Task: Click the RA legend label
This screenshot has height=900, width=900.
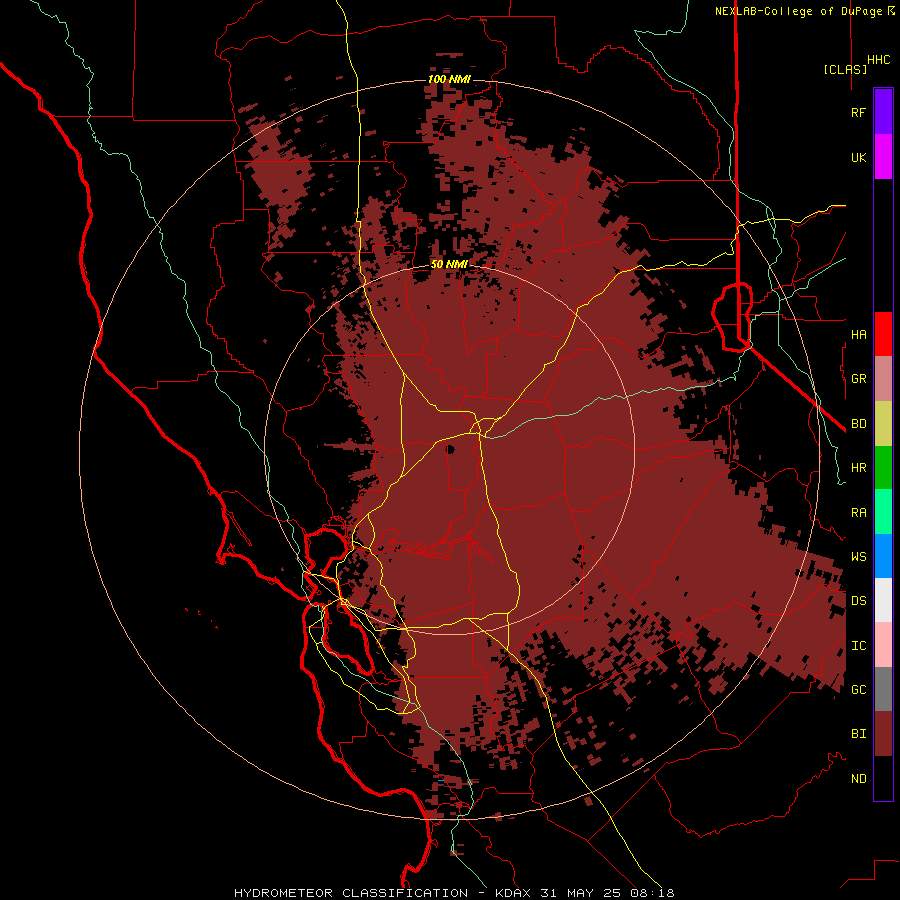Action: click(x=859, y=512)
